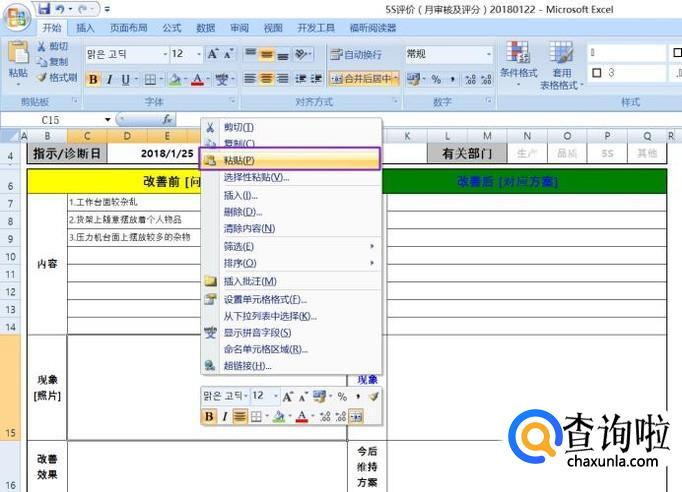Open the ribbon font name dropdown
Screen dimensions: 682x492
coord(165,54)
